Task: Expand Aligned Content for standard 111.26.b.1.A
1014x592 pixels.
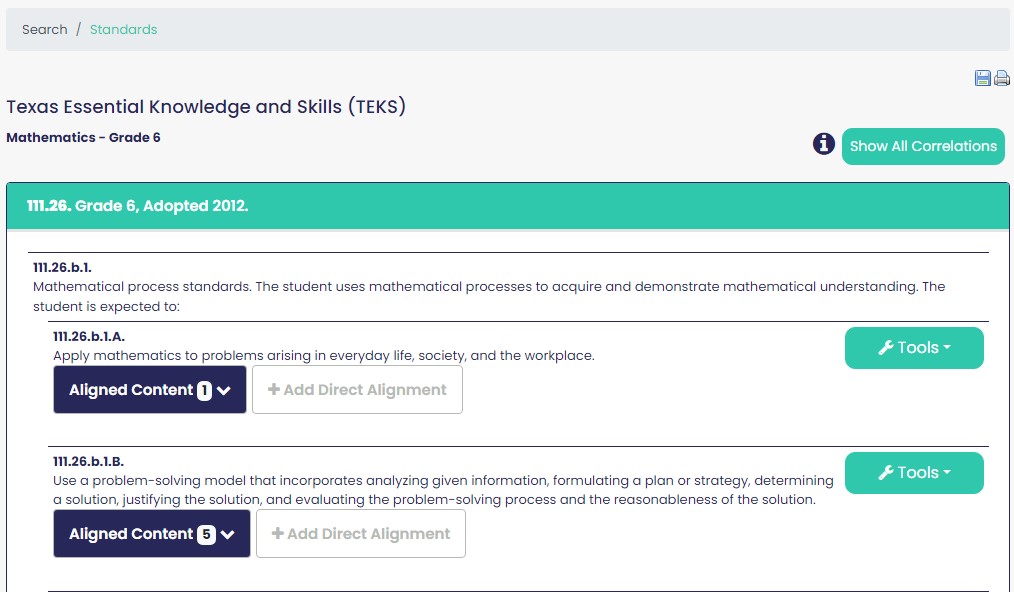Action: pyautogui.click(x=149, y=389)
